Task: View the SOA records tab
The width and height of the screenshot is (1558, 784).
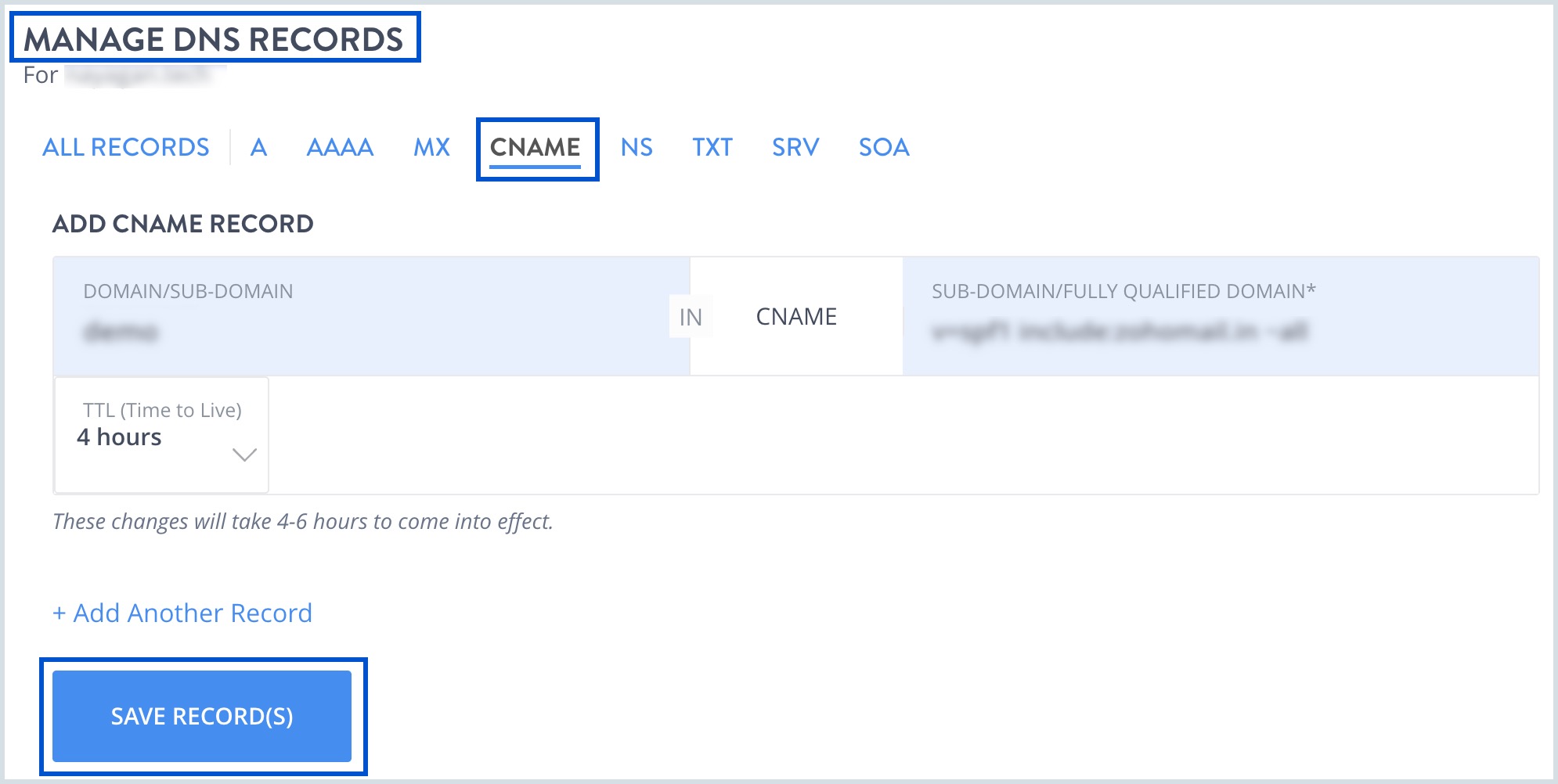Action: coord(884,147)
